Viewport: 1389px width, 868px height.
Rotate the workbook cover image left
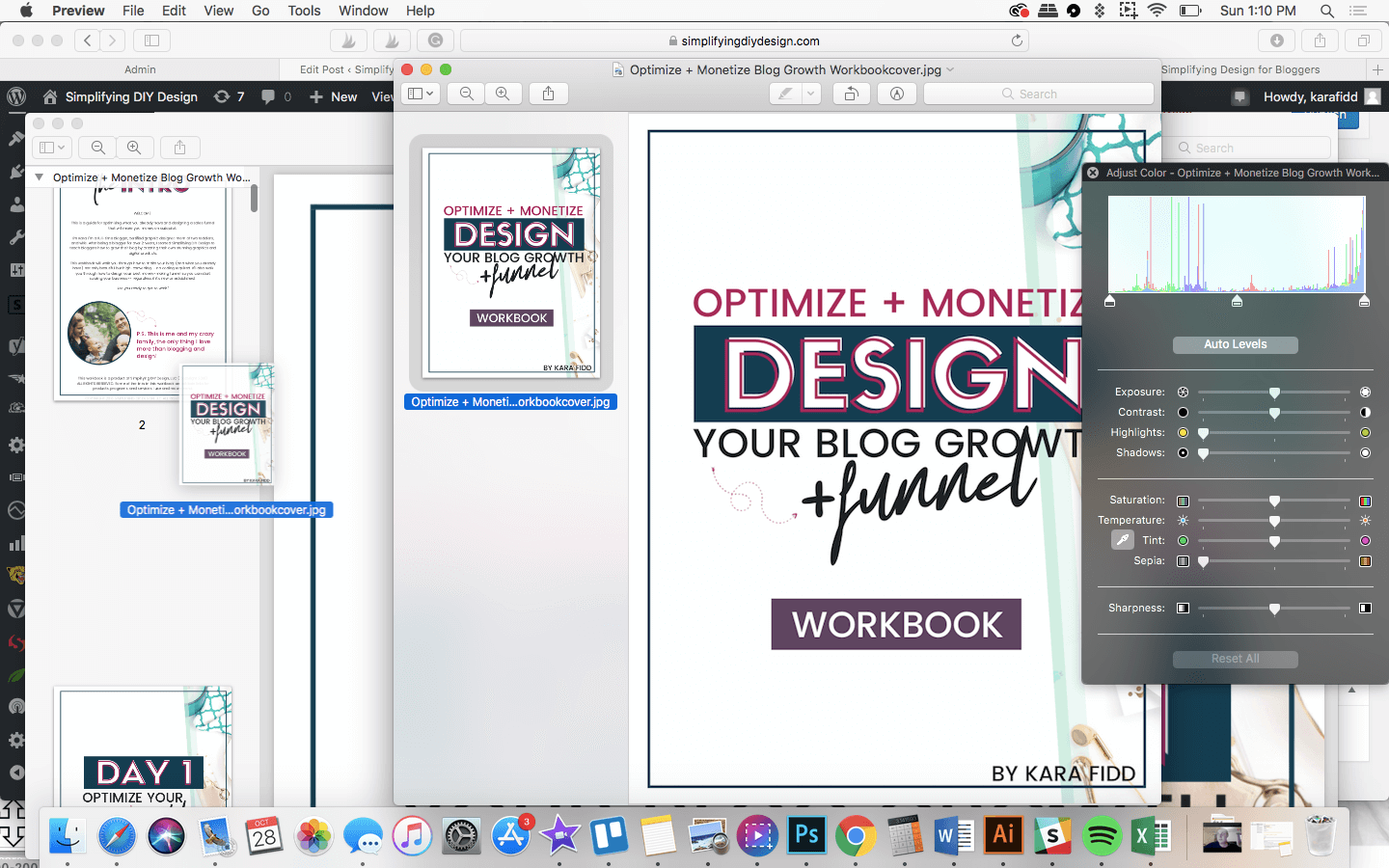point(851,94)
